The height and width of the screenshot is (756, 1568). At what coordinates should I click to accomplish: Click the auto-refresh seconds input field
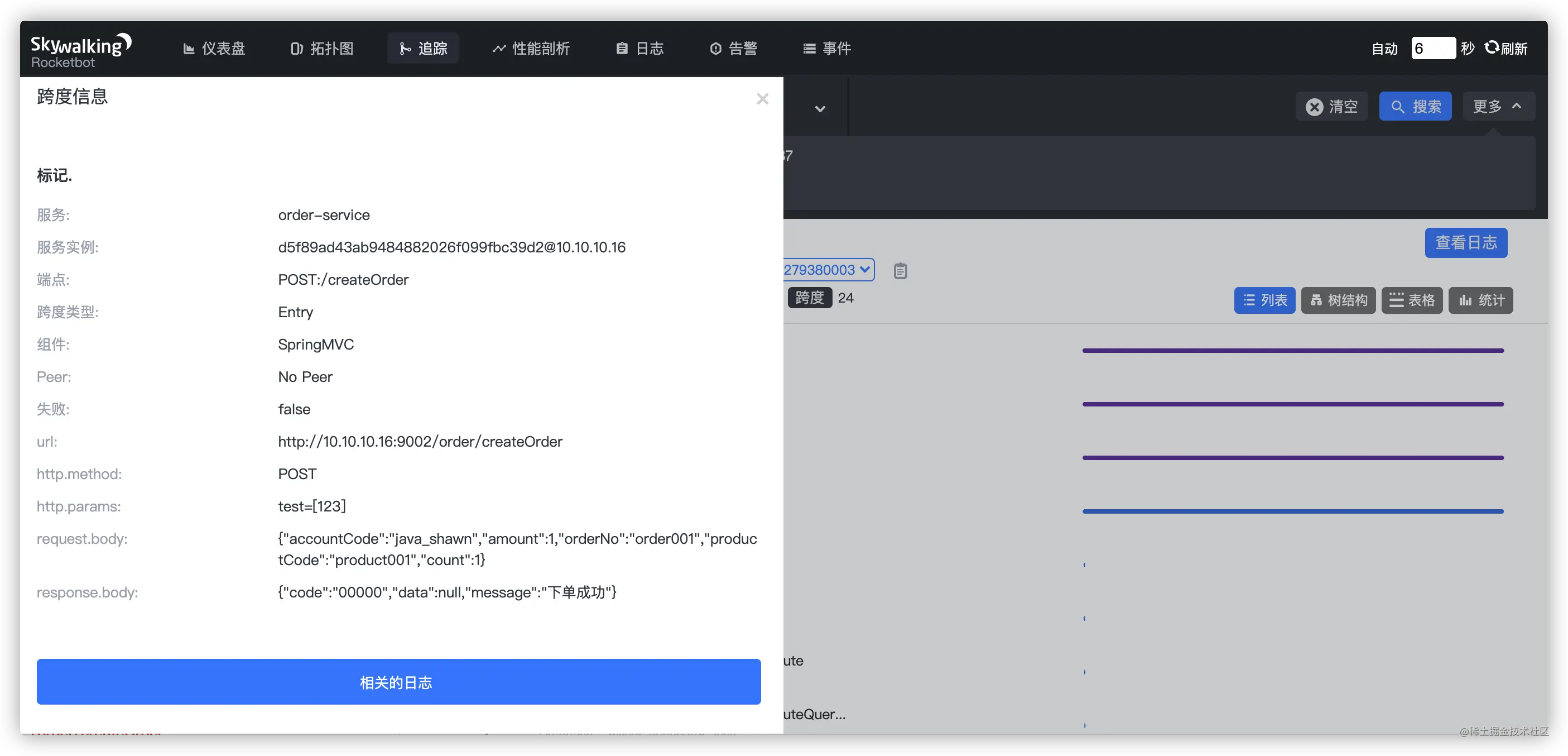[1433, 48]
